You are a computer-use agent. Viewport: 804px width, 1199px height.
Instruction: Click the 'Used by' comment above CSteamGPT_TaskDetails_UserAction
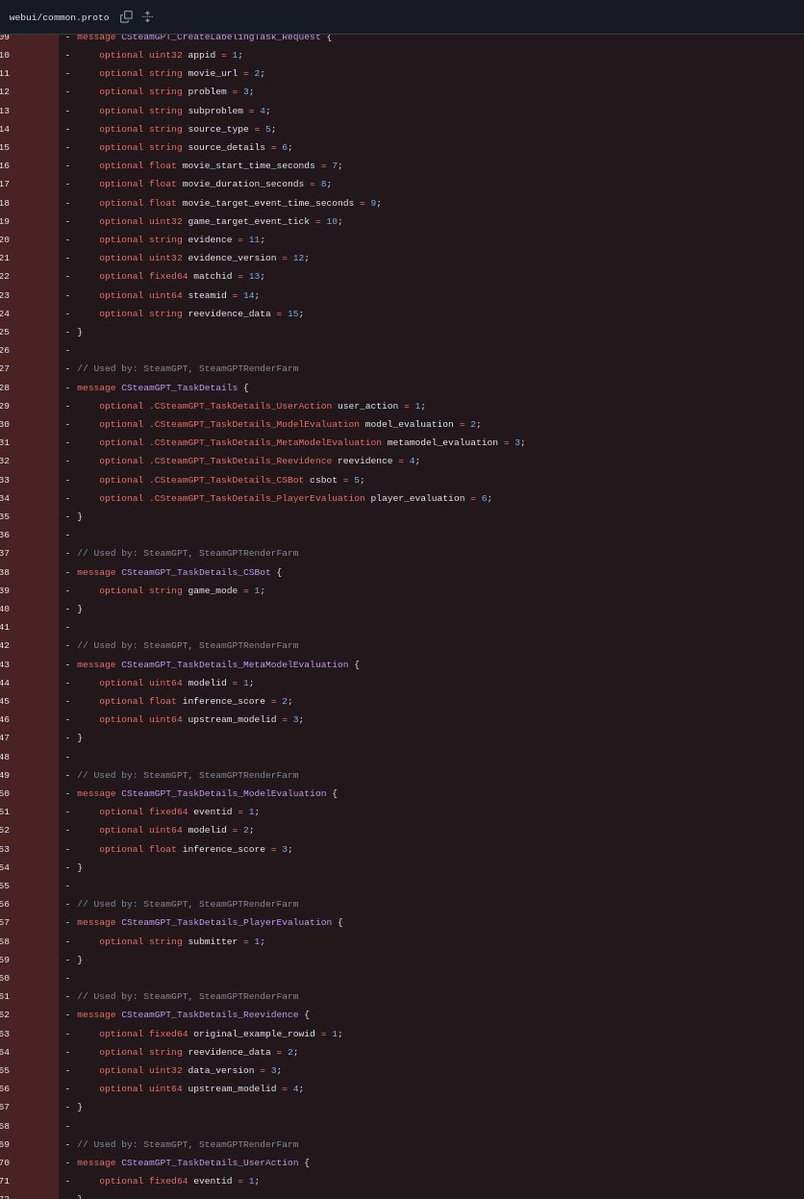point(187,1145)
